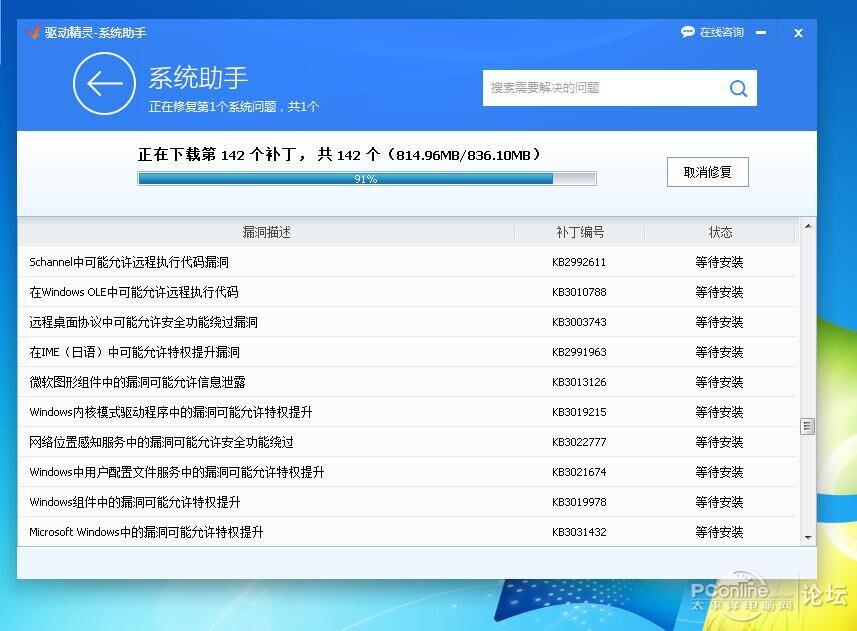Click 等待安装 status for KB3031432

tap(719, 532)
